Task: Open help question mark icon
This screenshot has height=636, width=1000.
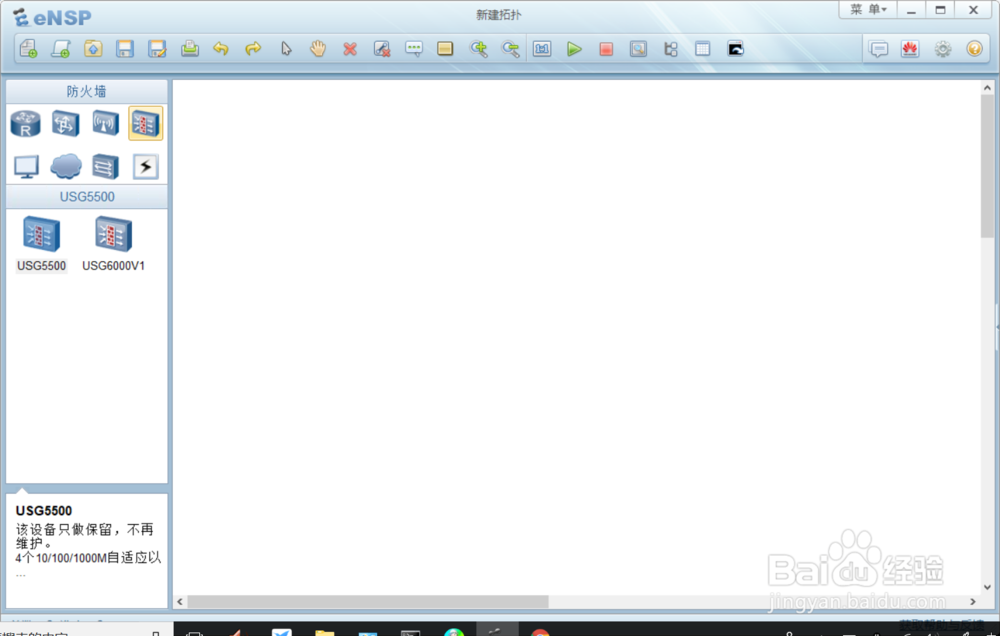Action: tap(974, 49)
